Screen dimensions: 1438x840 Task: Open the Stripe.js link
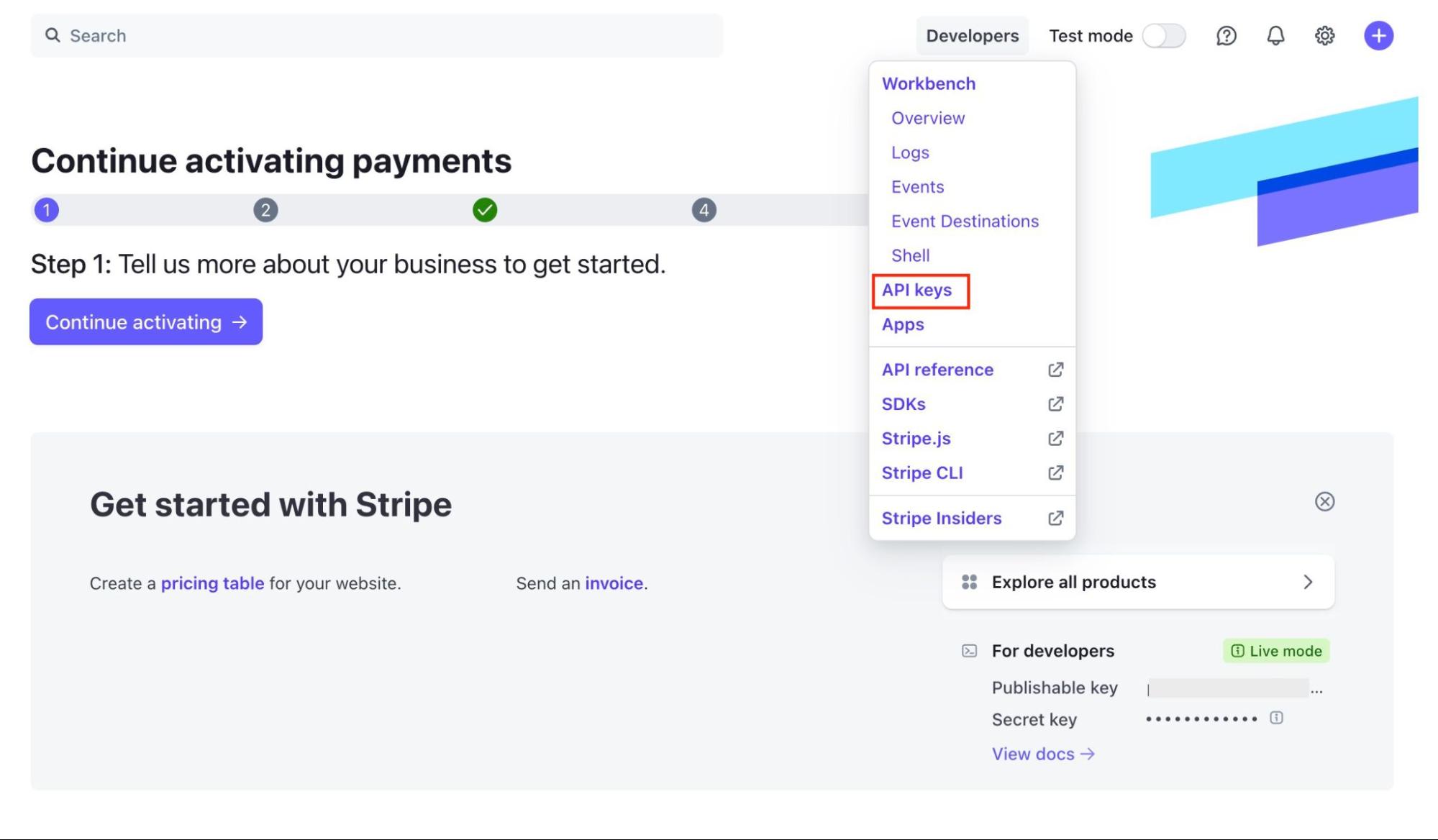pos(916,439)
